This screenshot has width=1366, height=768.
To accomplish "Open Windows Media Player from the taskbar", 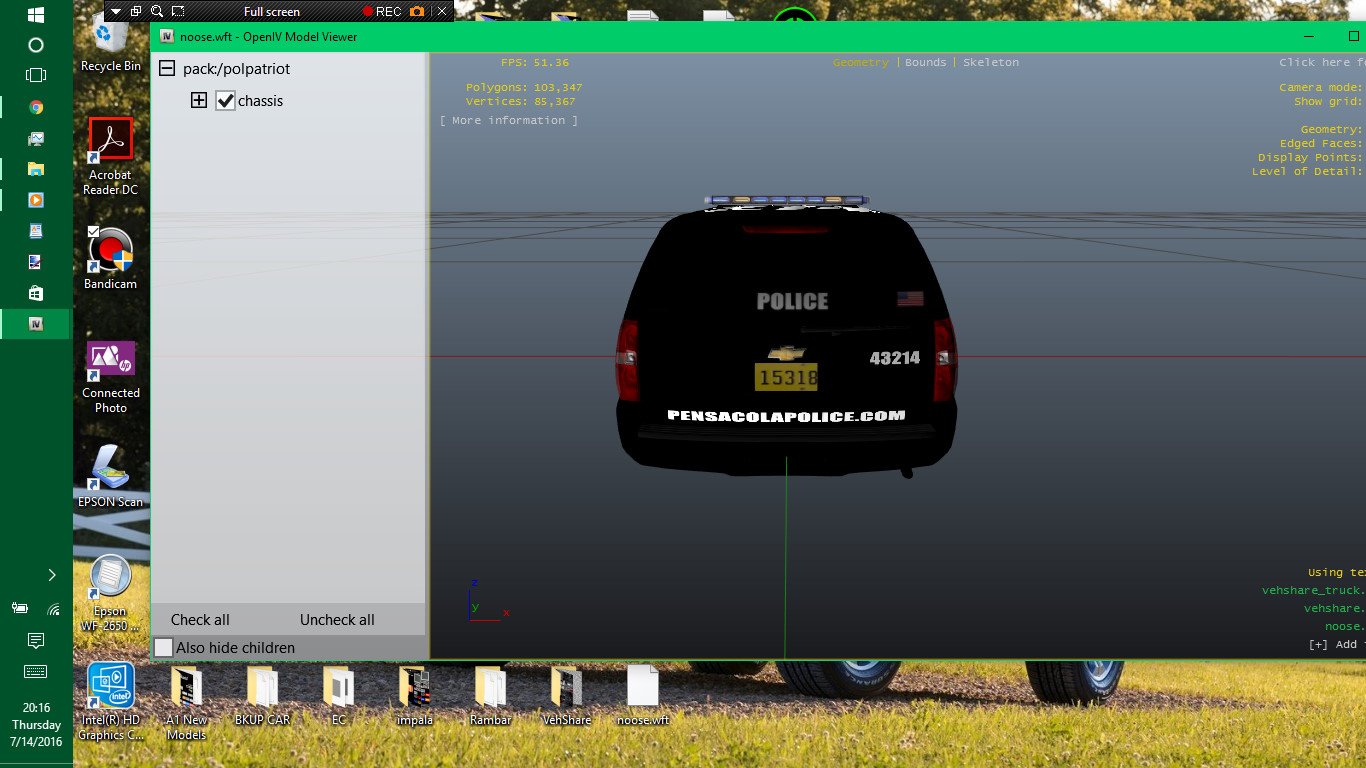I will pos(36,200).
